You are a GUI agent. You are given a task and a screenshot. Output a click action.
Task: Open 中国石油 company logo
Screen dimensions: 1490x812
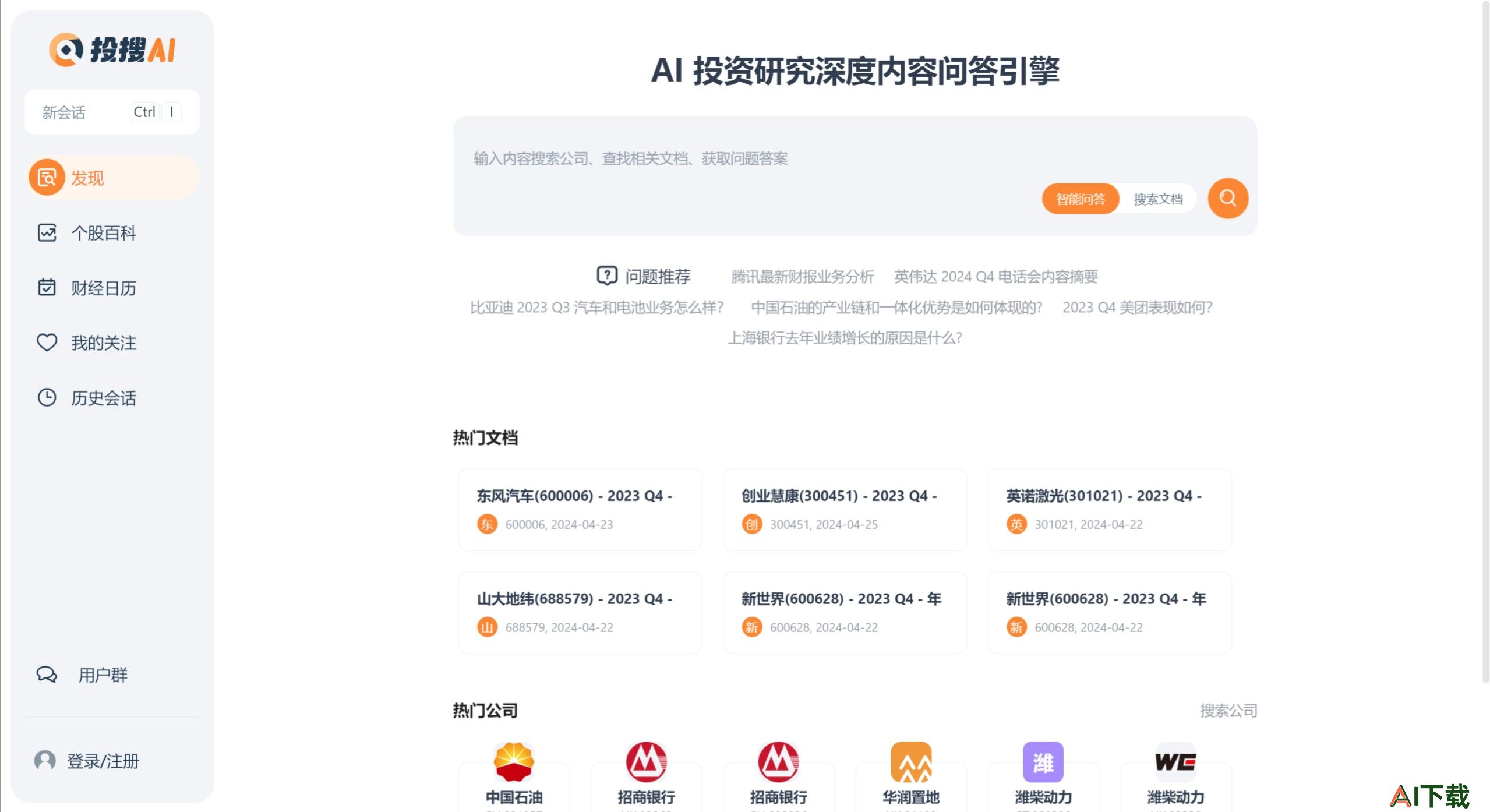point(514,761)
